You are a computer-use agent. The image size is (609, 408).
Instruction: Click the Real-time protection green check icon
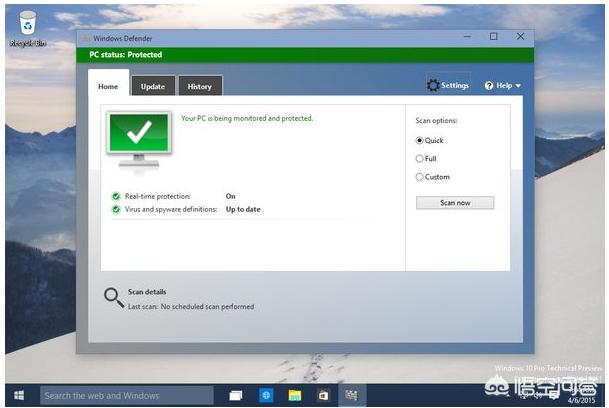coord(116,196)
